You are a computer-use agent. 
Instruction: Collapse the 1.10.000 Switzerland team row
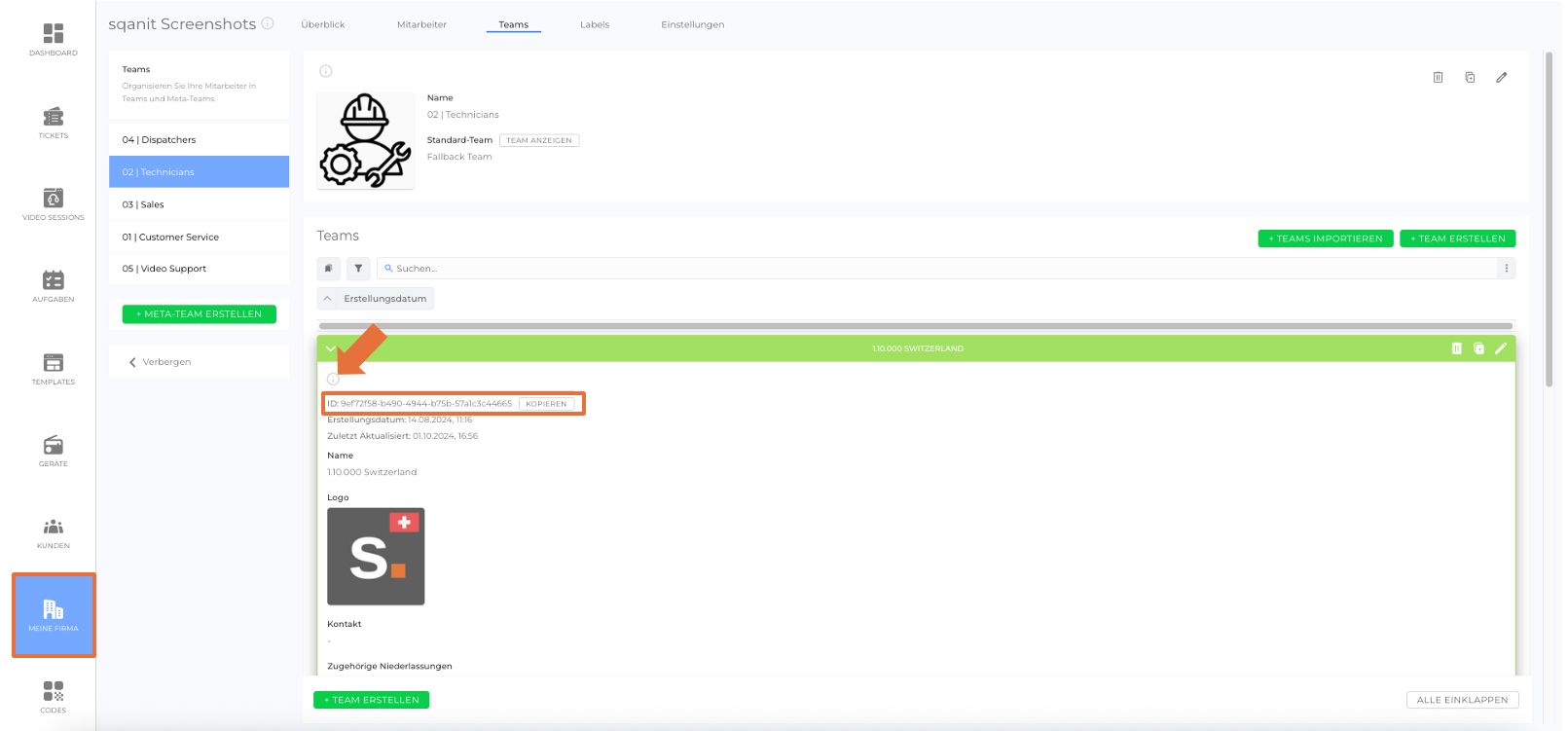331,348
